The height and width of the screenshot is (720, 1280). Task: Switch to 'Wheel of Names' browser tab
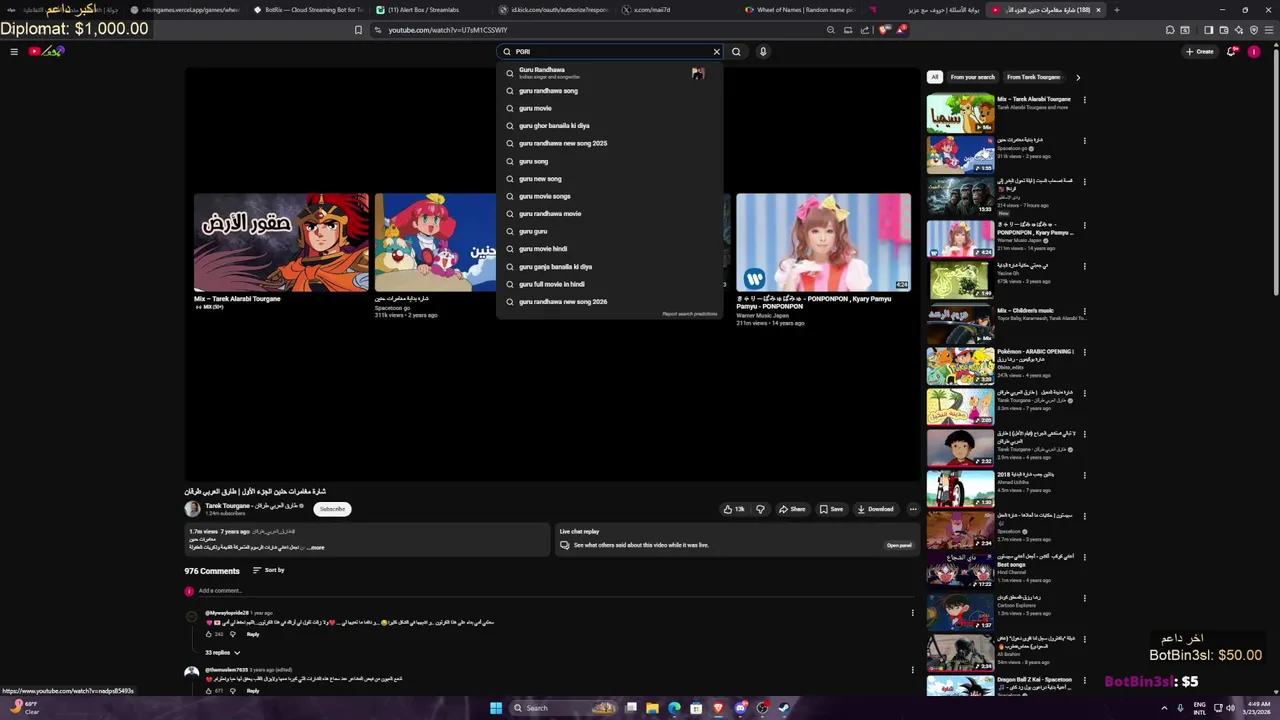coord(800,10)
